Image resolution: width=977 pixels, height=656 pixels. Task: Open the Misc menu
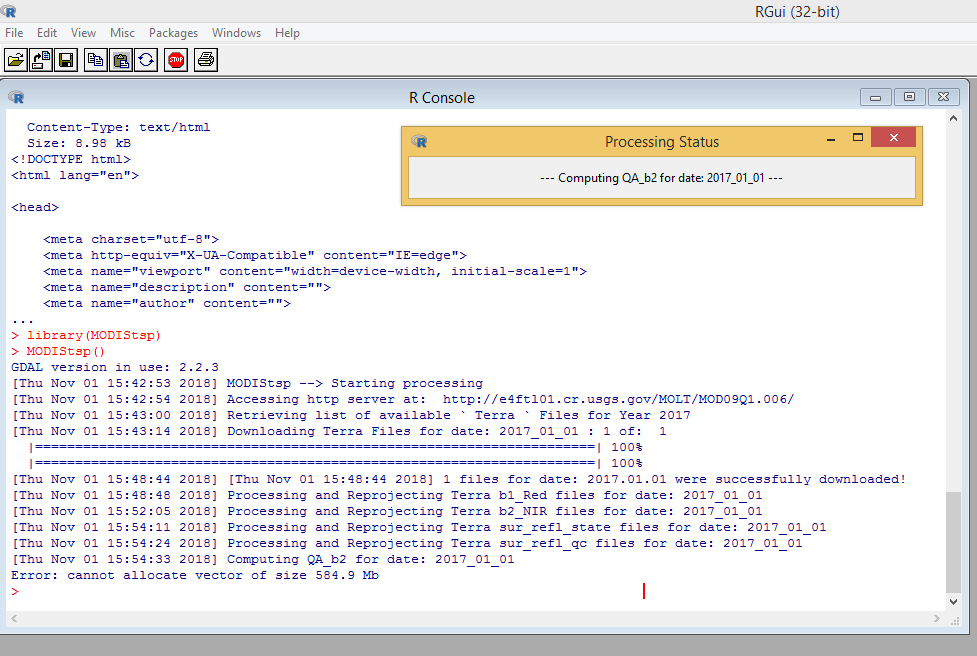(122, 32)
